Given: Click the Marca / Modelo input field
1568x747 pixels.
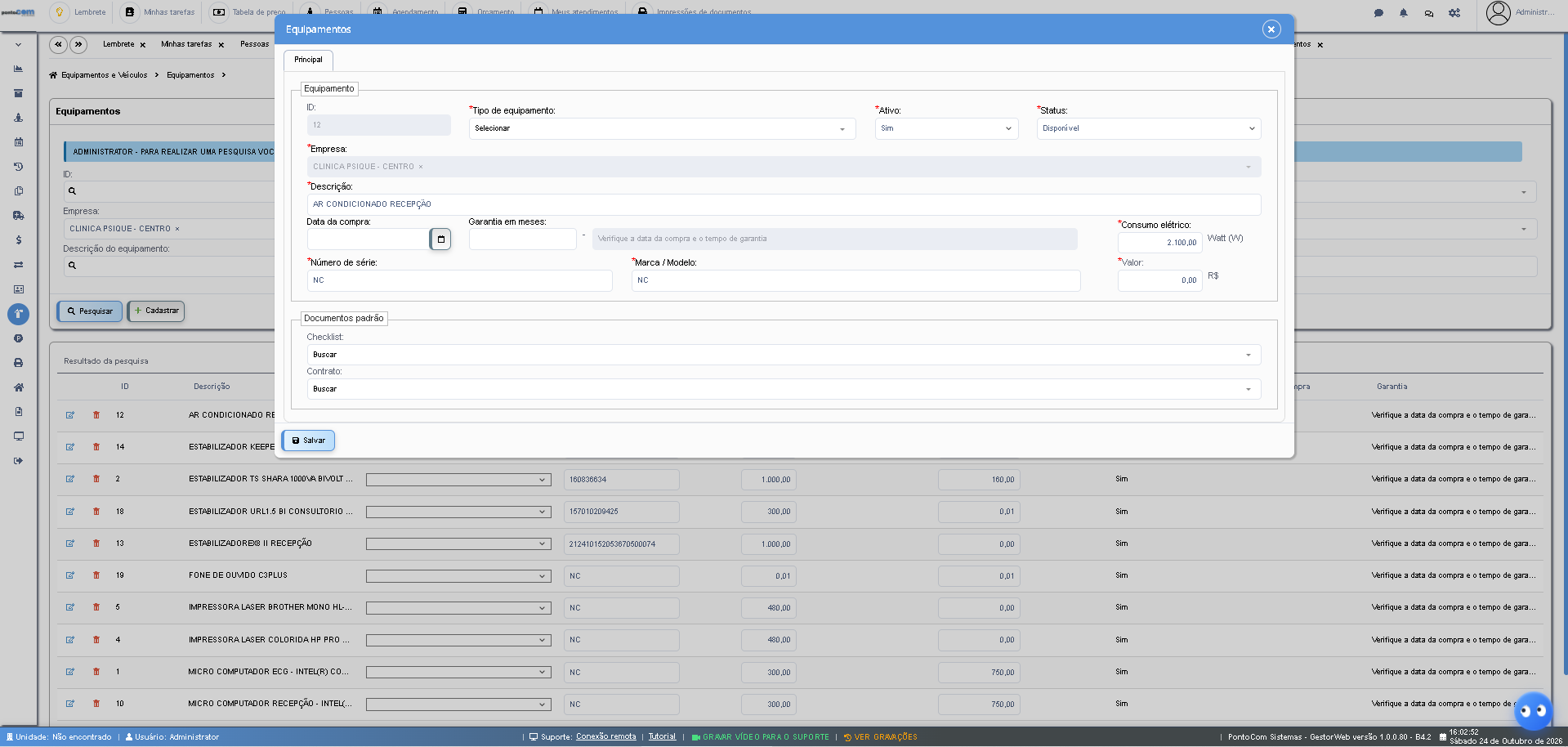Looking at the screenshot, I should (x=855, y=280).
